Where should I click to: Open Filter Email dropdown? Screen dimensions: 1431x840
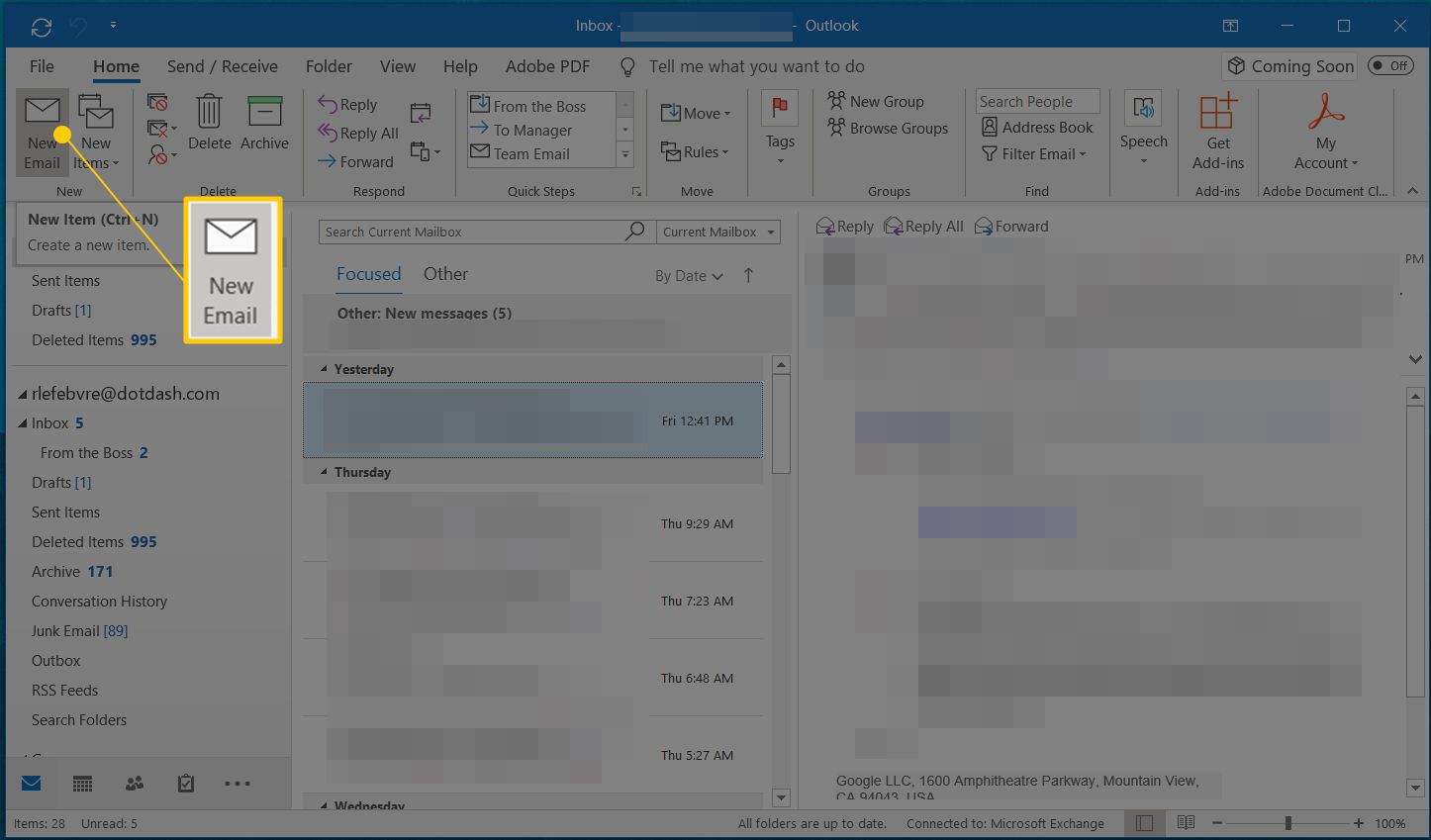click(x=1034, y=153)
